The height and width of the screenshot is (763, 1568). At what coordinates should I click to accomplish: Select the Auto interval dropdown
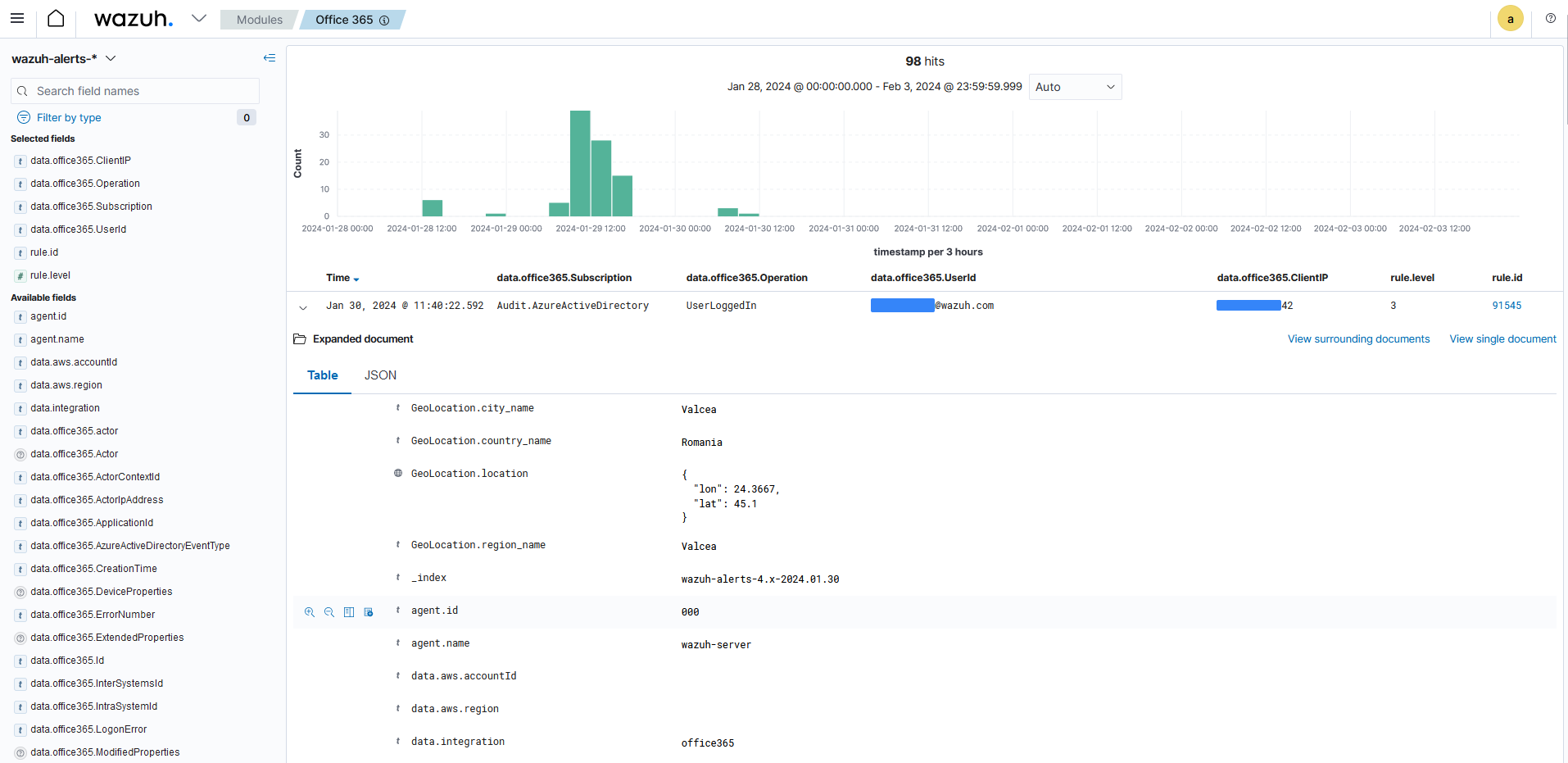pyautogui.click(x=1075, y=87)
